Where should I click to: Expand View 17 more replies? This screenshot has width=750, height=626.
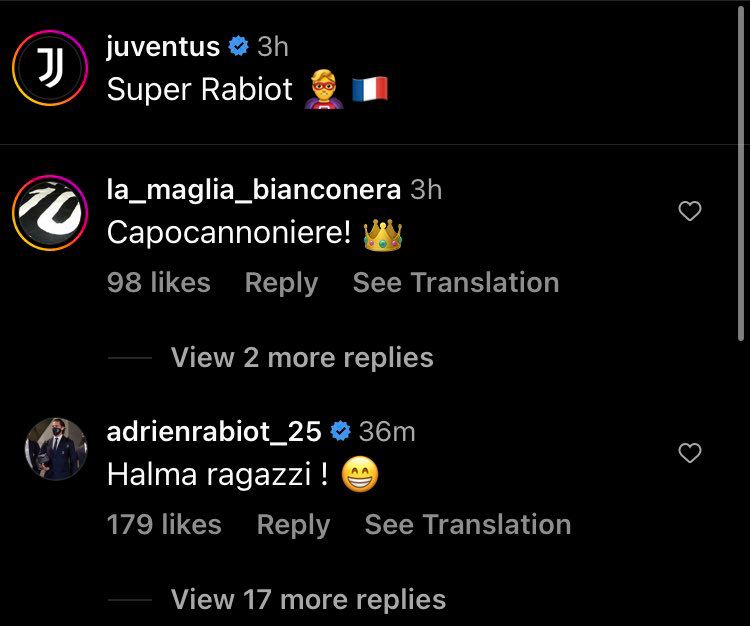[308, 599]
